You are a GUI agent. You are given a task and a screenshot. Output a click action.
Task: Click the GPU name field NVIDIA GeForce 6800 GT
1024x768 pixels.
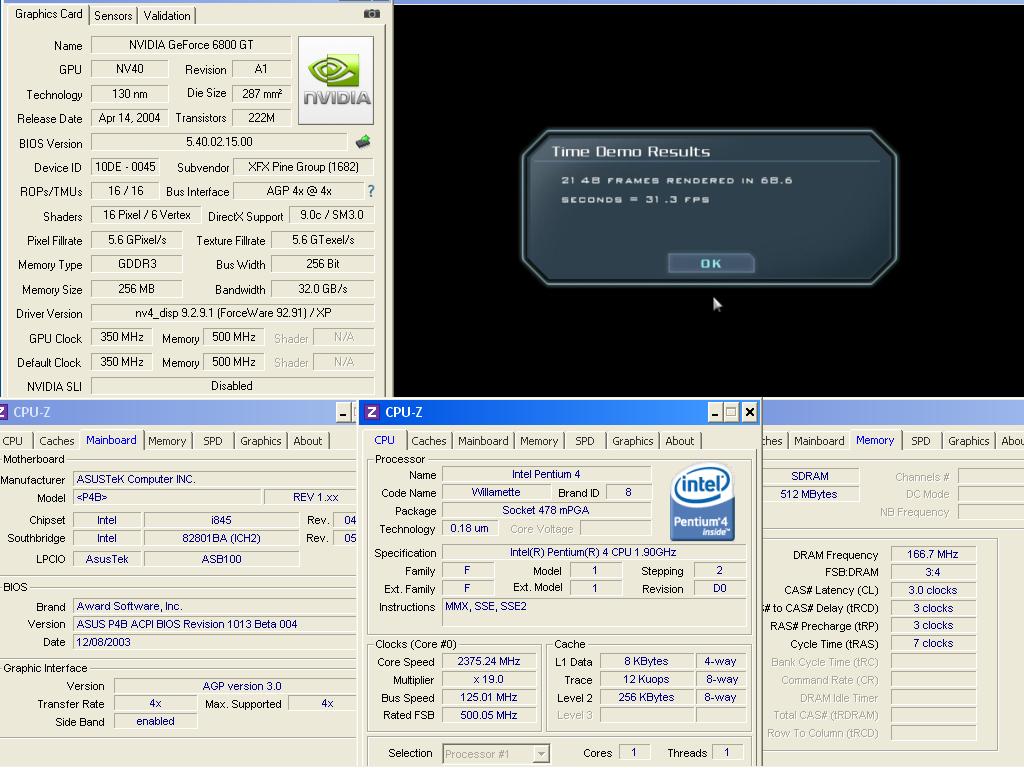click(191, 44)
